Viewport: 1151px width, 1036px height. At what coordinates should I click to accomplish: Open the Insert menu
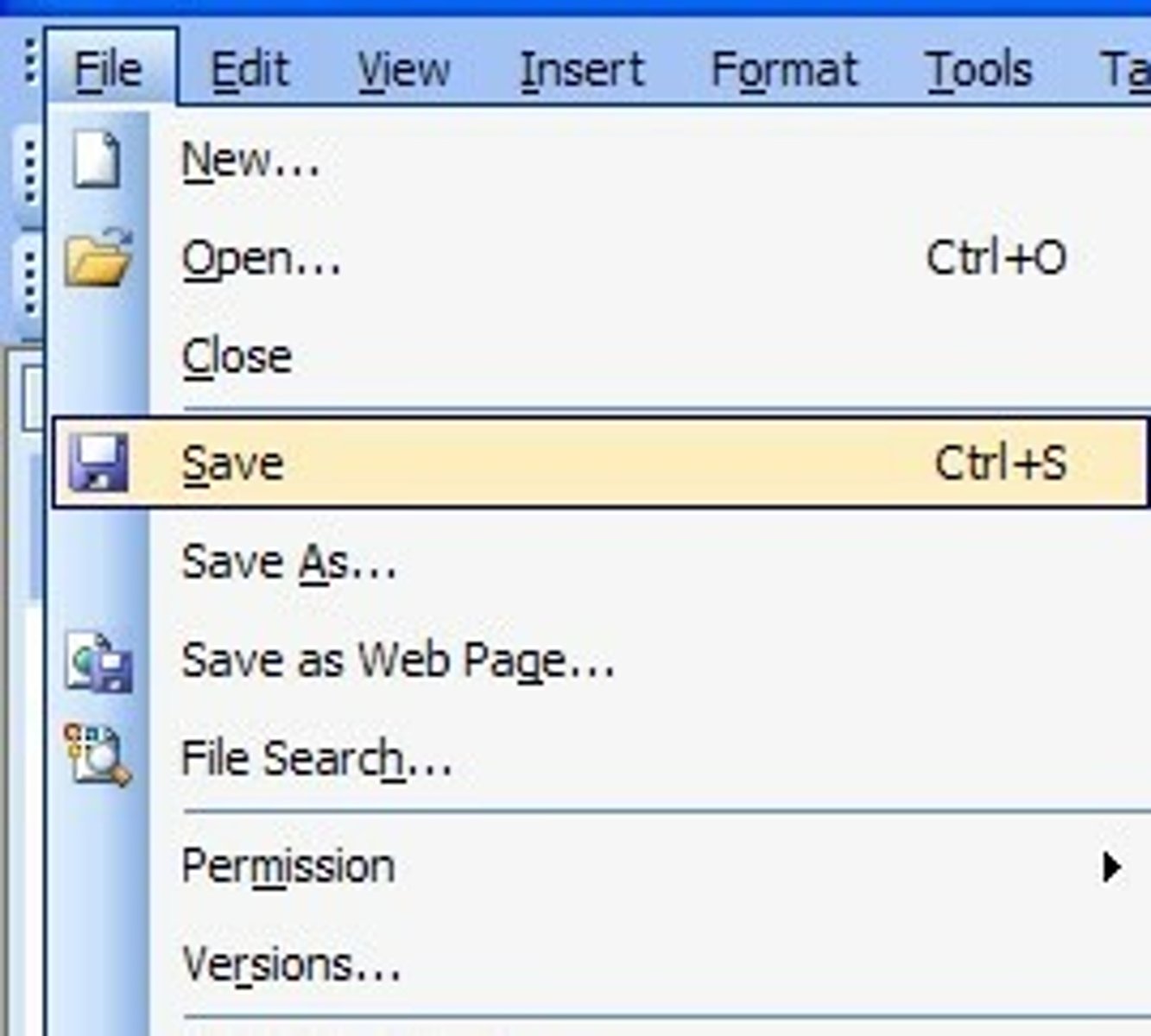point(582,69)
